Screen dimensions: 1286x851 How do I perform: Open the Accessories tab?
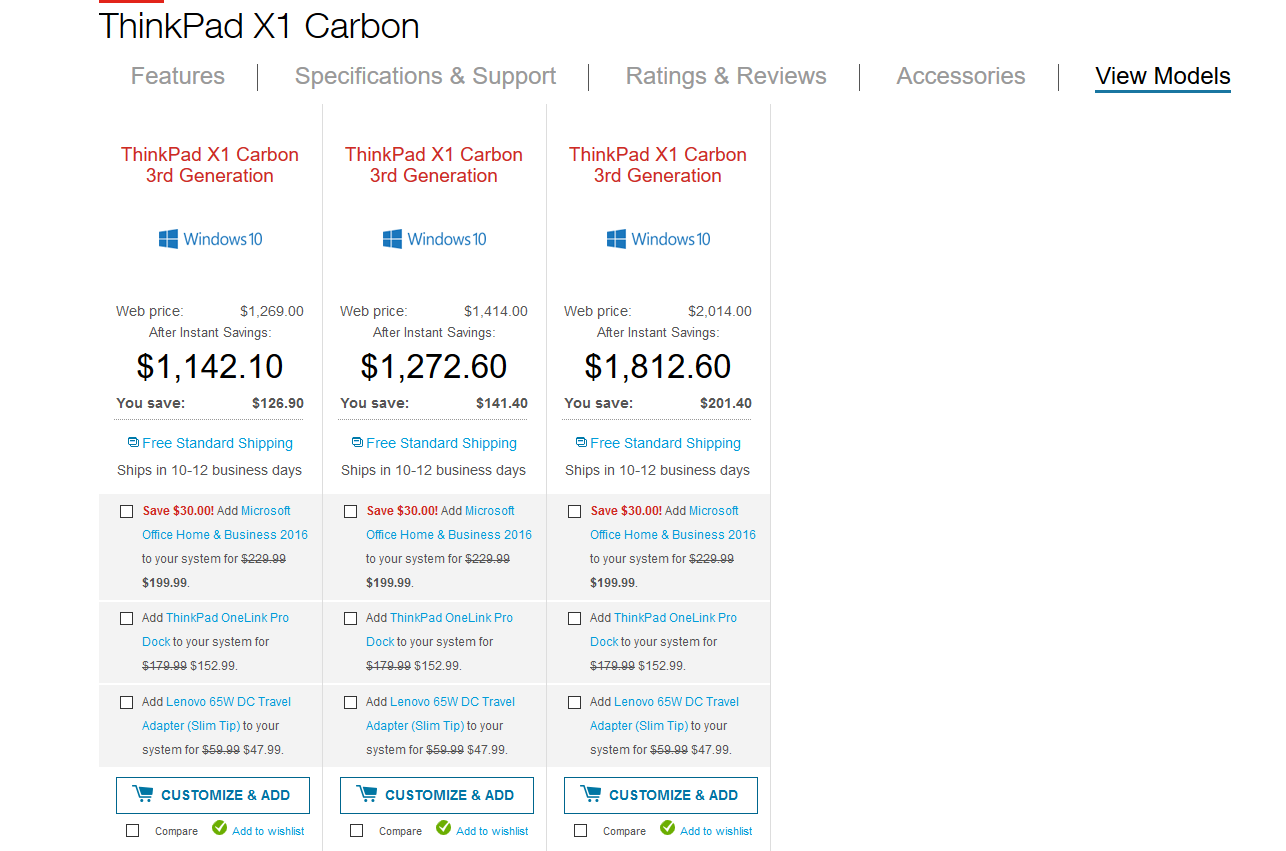pyautogui.click(x=961, y=76)
